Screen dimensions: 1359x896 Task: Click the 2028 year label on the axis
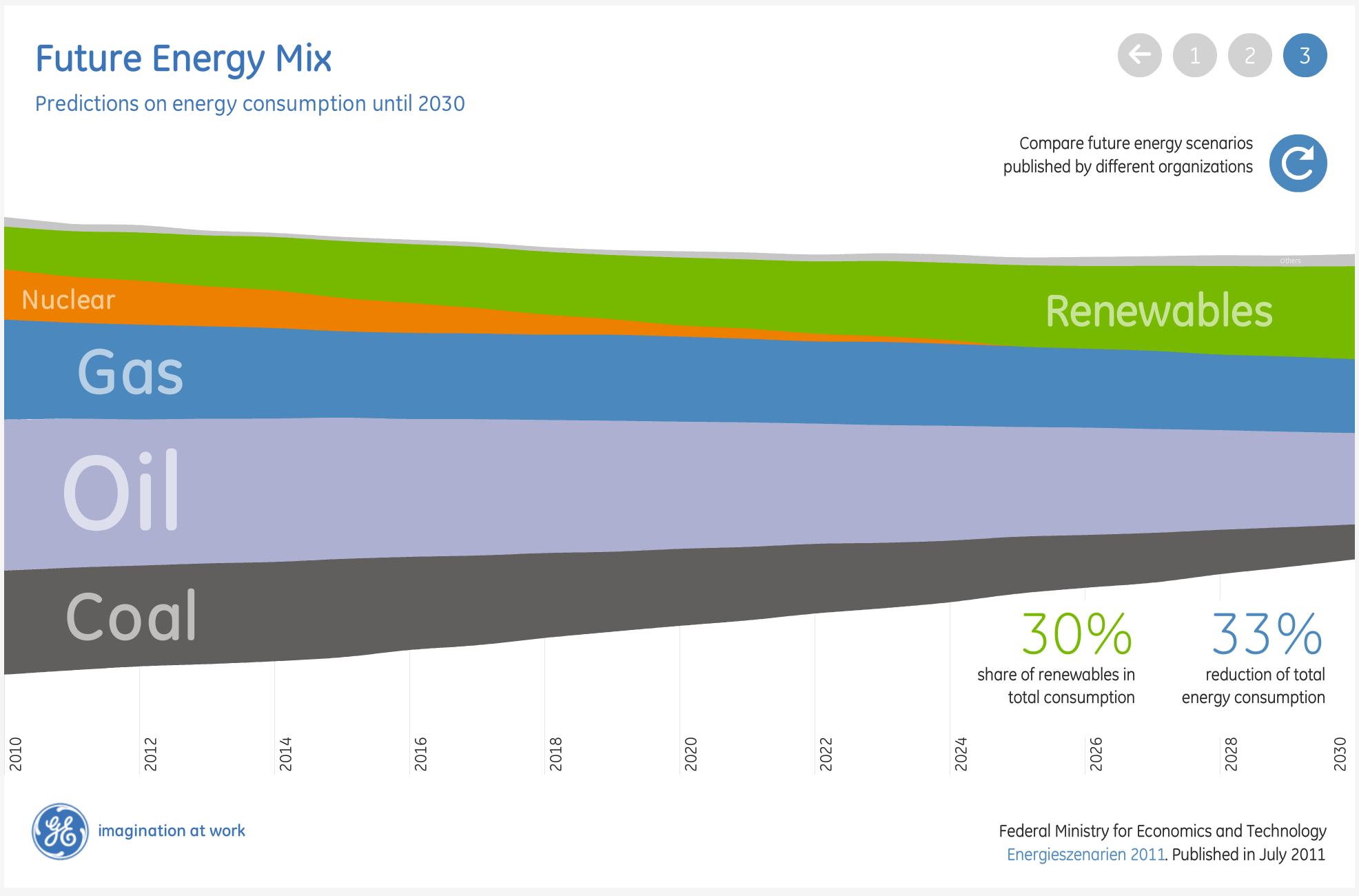pos(1232,753)
